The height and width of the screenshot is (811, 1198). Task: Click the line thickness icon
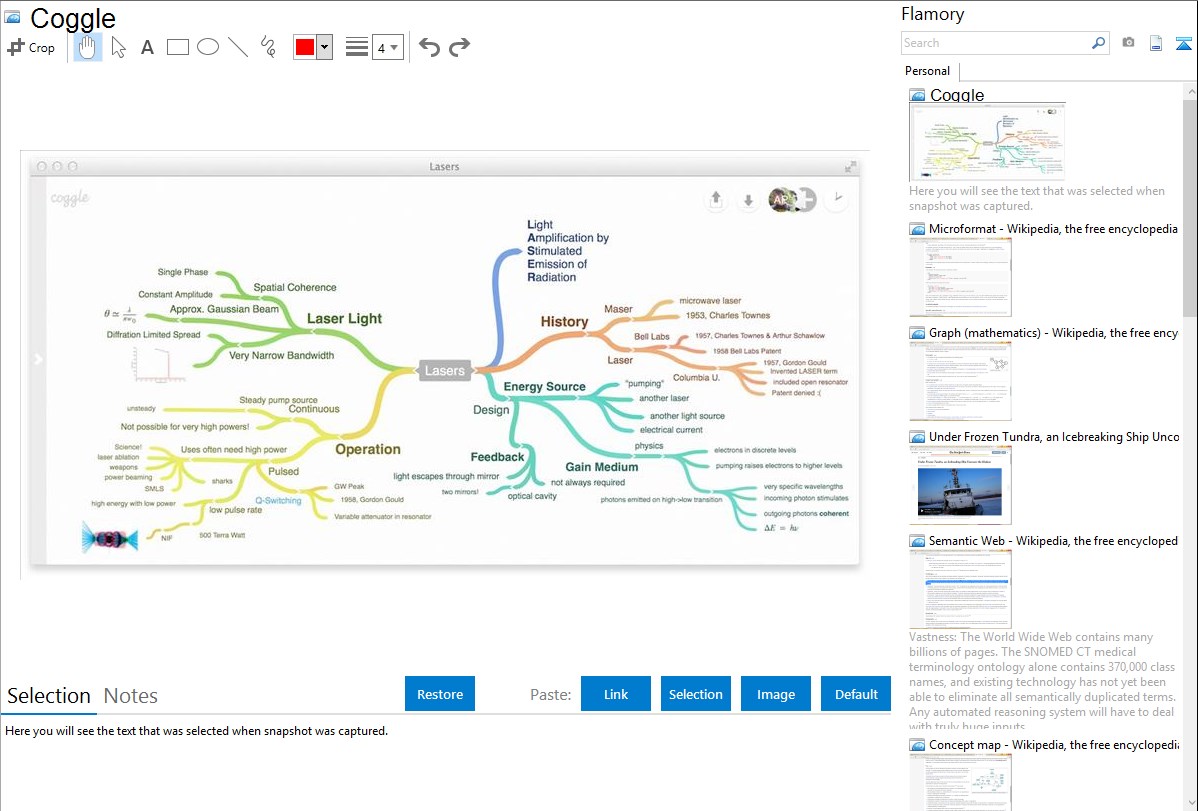pos(357,47)
